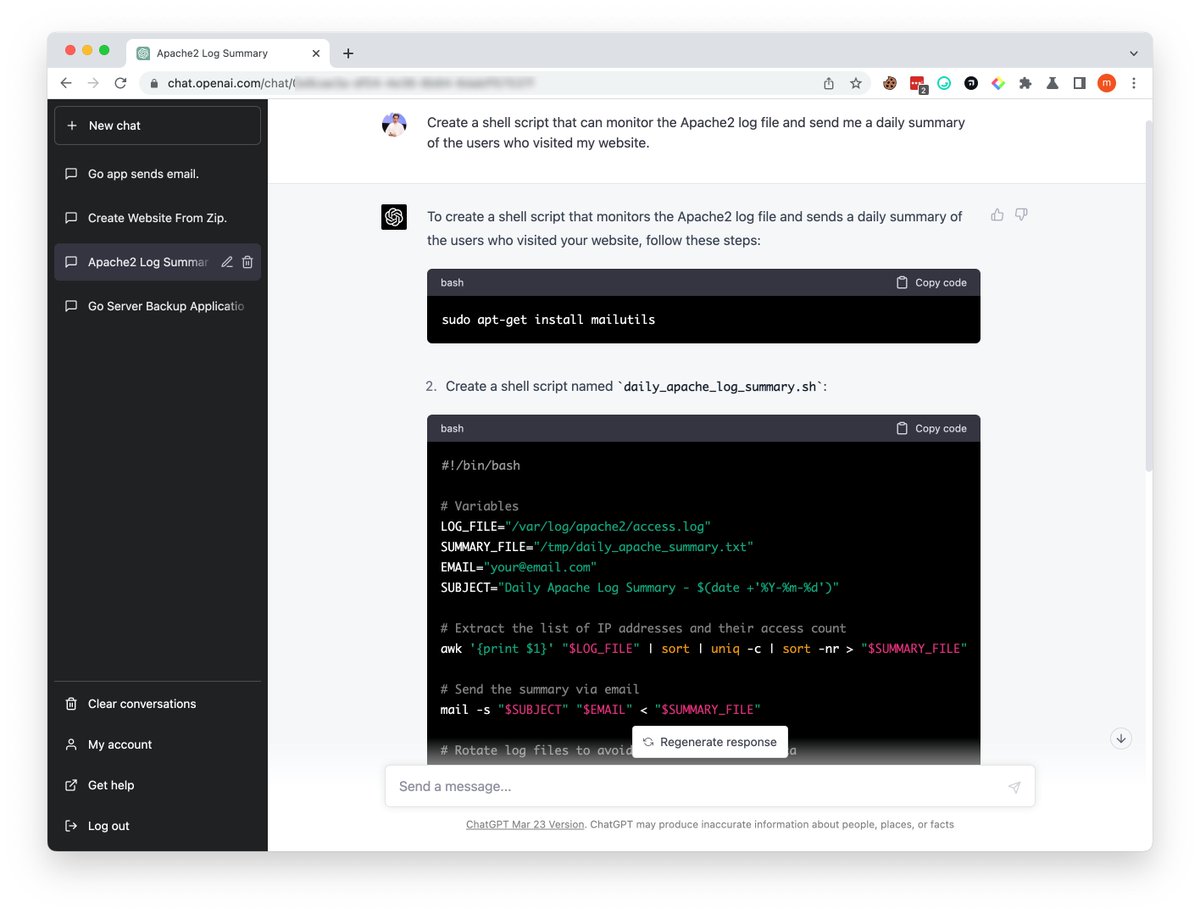Open a new browser tab
The height and width of the screenshot is (914, 1200).
(348, 53)
